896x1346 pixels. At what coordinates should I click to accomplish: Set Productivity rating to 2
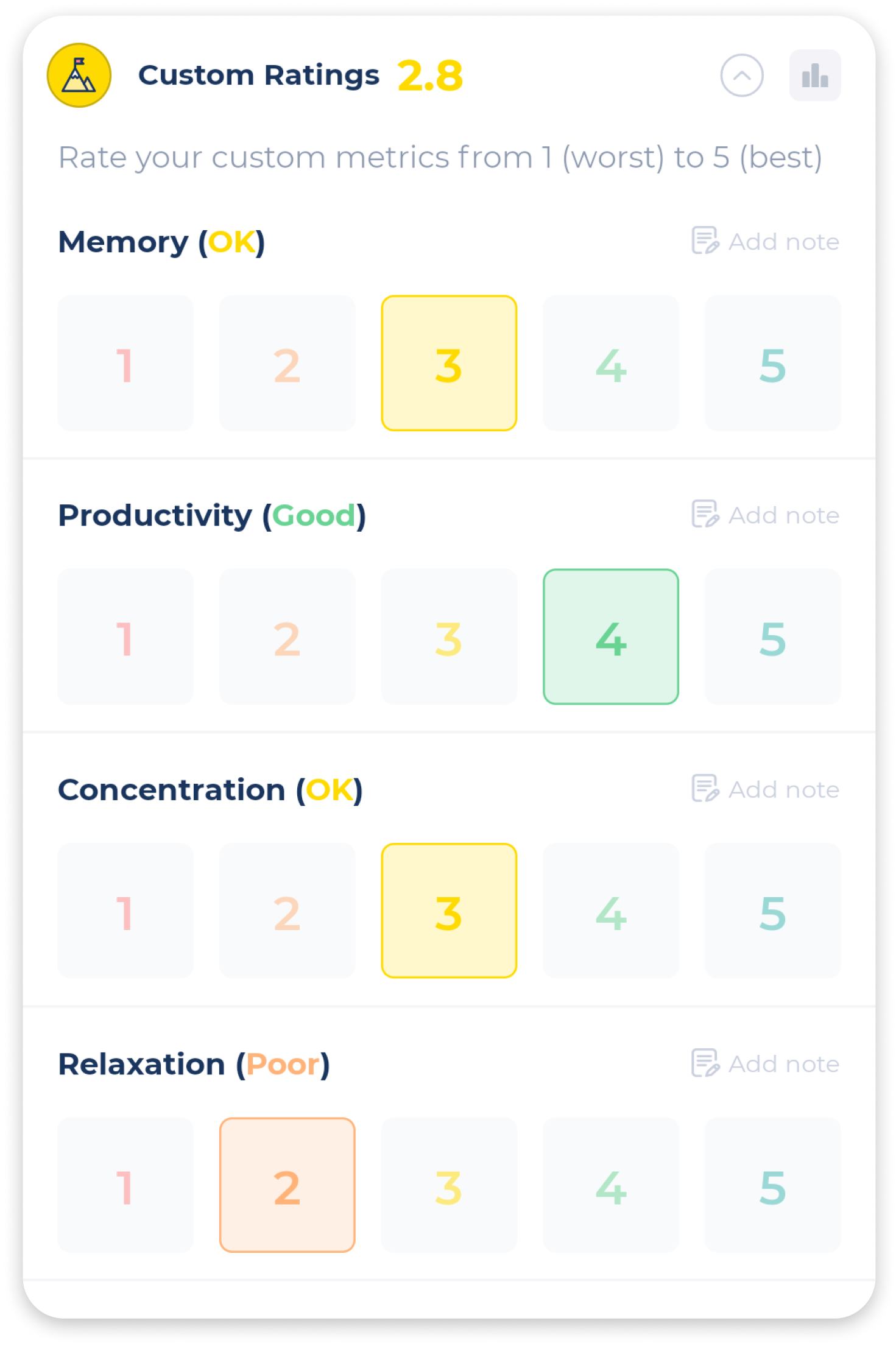[x=287, y=637]
